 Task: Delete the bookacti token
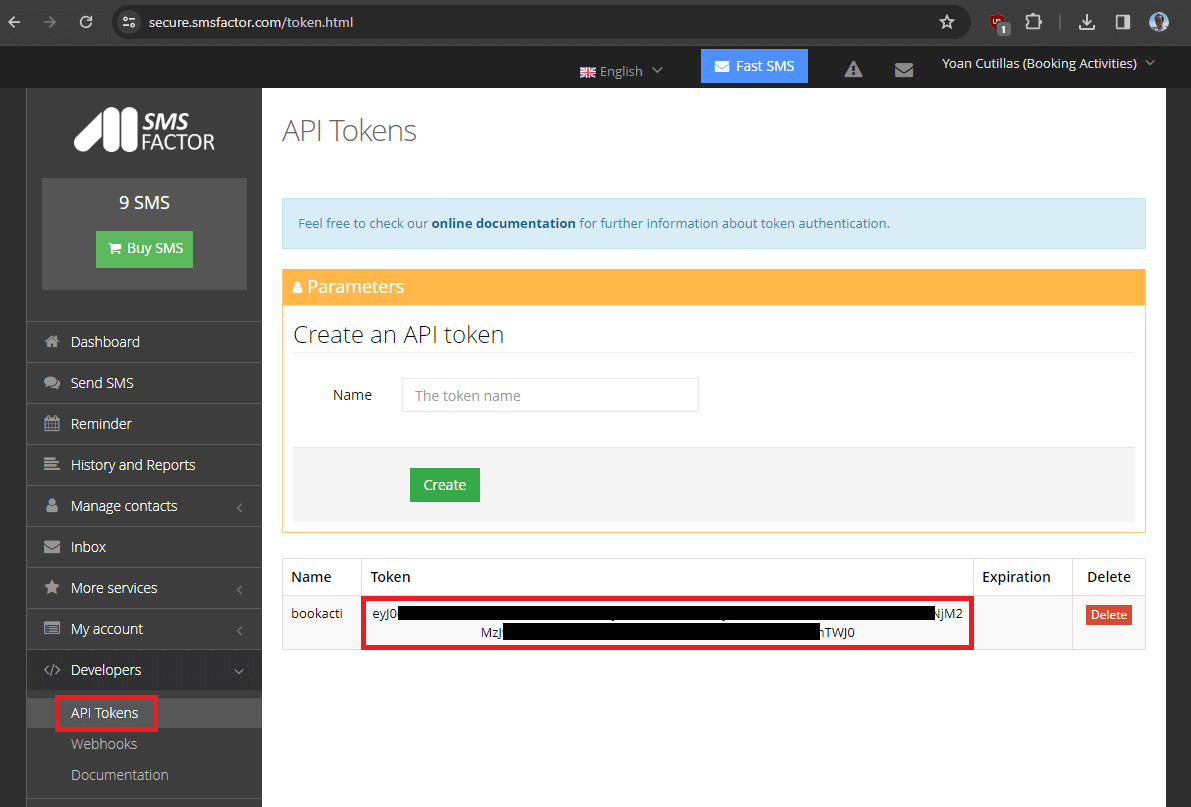(x=1109, y=615)
